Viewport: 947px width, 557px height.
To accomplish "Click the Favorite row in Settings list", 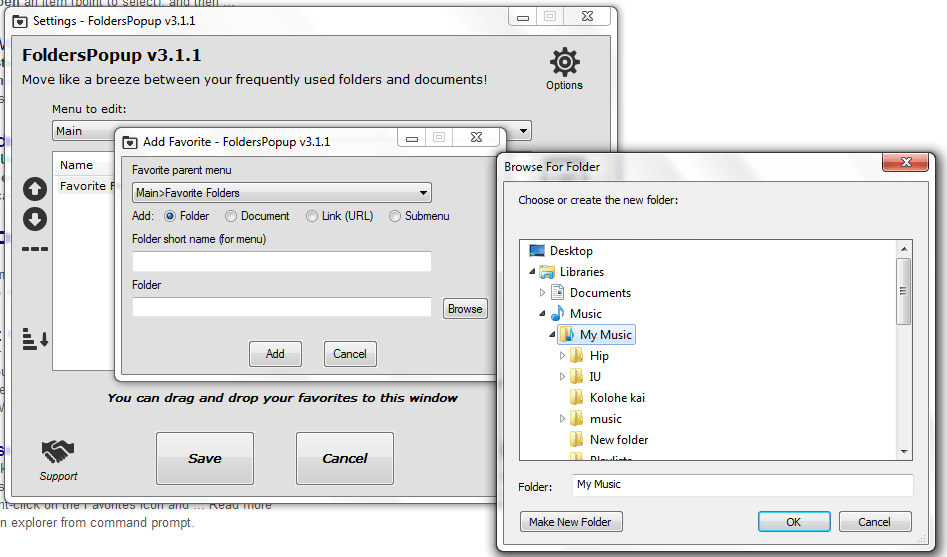I will (84, 186).
